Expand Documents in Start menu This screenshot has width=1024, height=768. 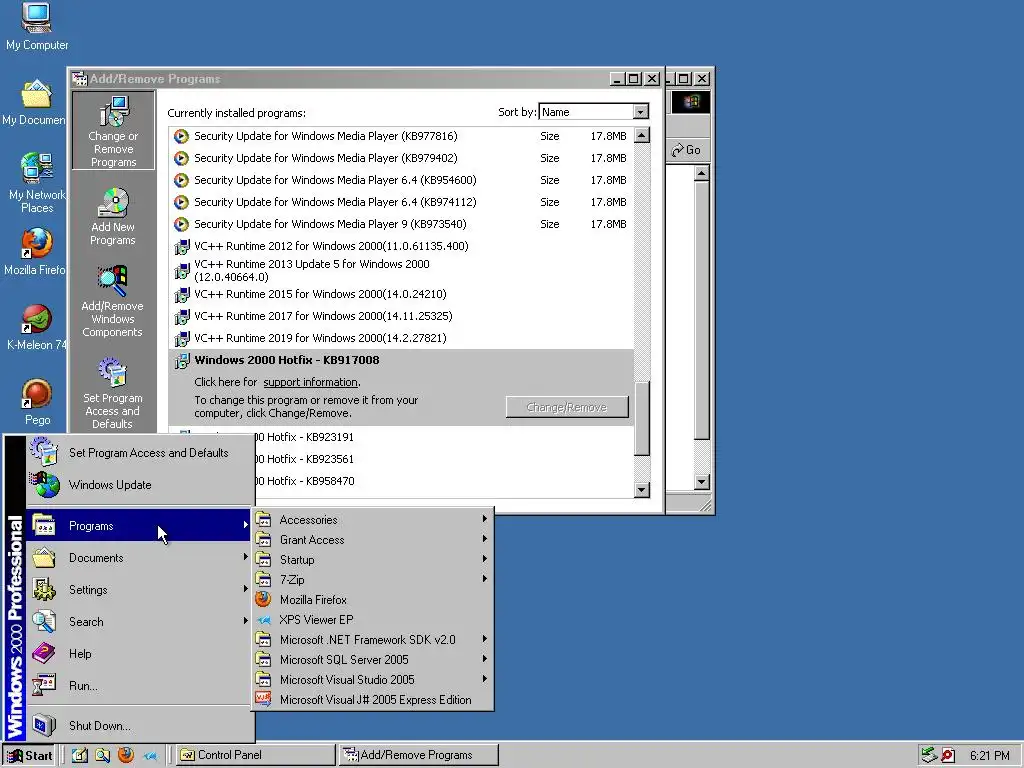click(139, 558)
